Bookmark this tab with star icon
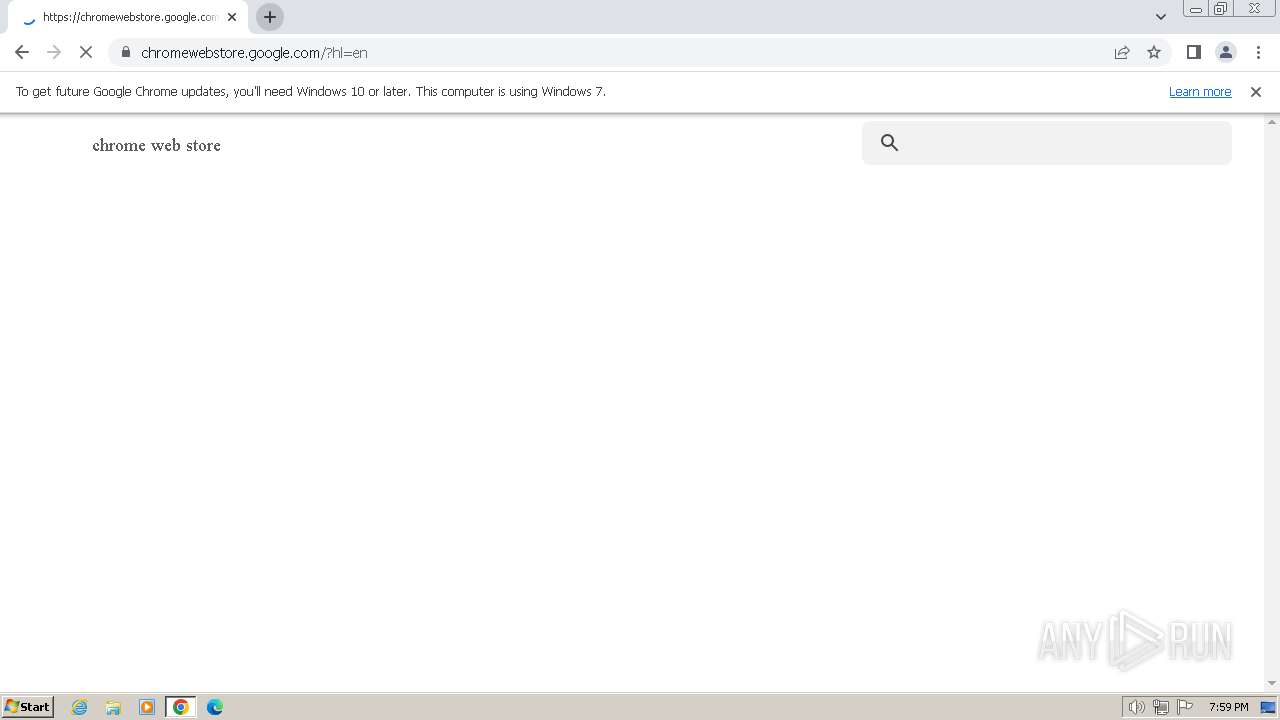The width and height of the screenshot is (1280, 720). coord(1154,52)
